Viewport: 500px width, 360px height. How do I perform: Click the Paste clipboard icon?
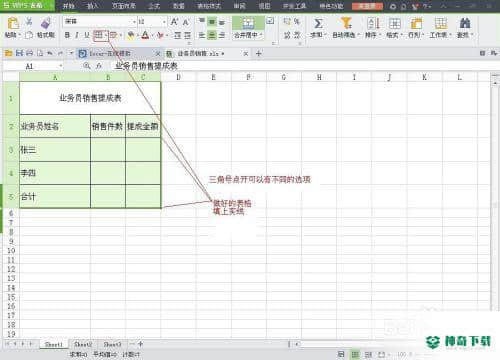(x=13, y=24)
